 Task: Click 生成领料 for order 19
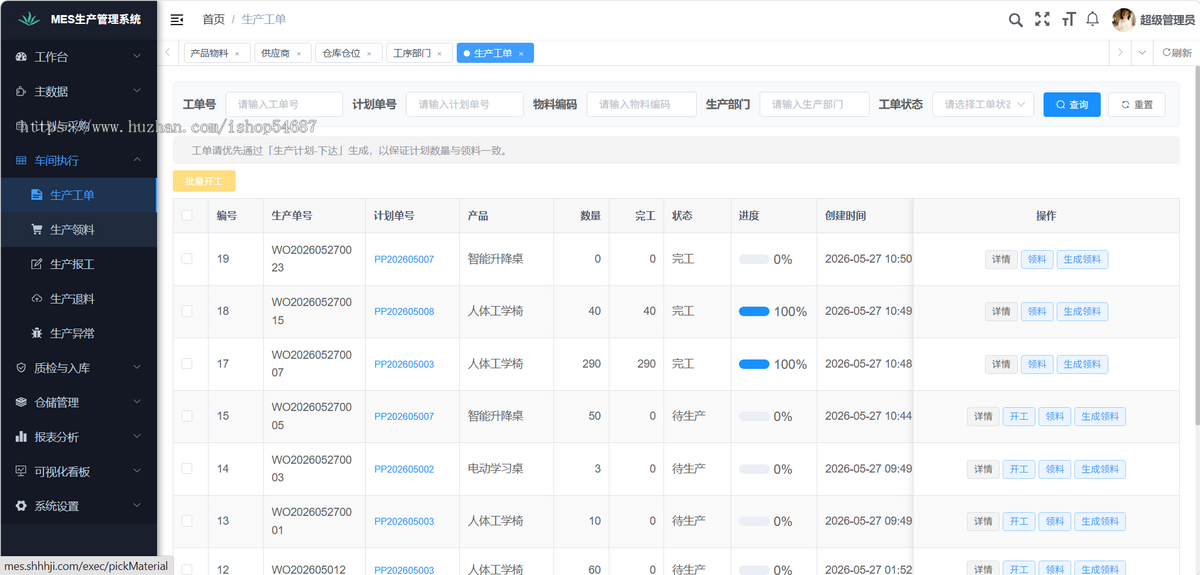tap(1082, 259)
